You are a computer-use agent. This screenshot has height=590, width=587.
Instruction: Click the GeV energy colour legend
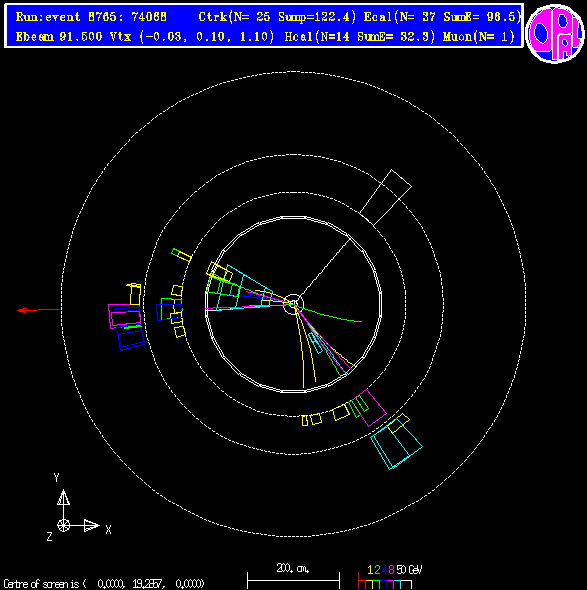[389, 577]
